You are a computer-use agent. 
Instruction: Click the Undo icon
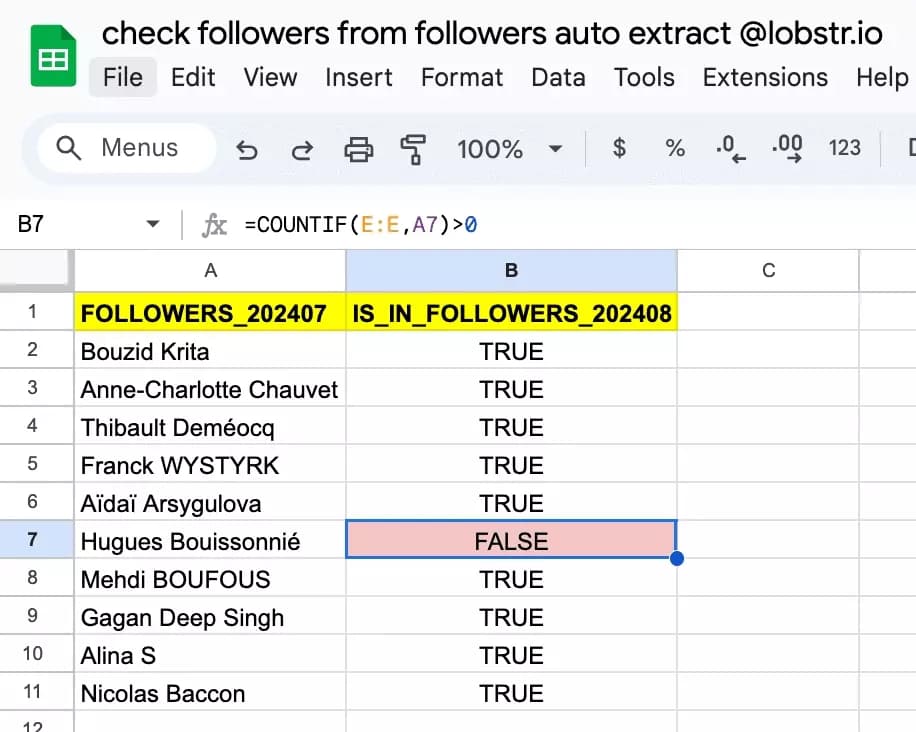[247, 148]
